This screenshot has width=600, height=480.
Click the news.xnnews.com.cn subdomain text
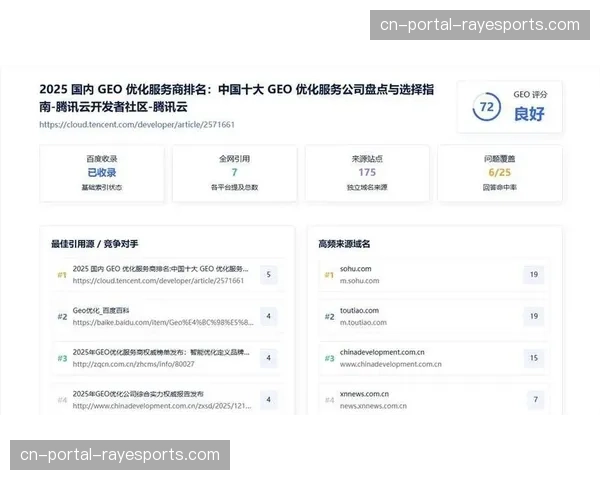tap(373, 406)
